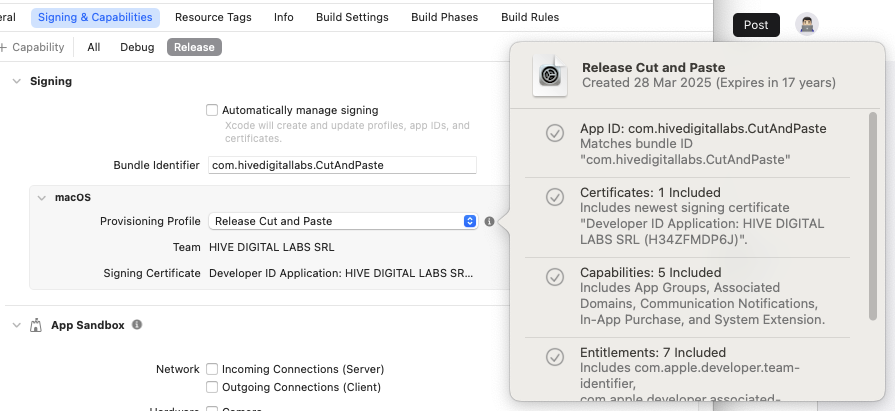This screenshot has width=895, height=411.
Task: Select the Release configuration filter
Action: point(194,47)
